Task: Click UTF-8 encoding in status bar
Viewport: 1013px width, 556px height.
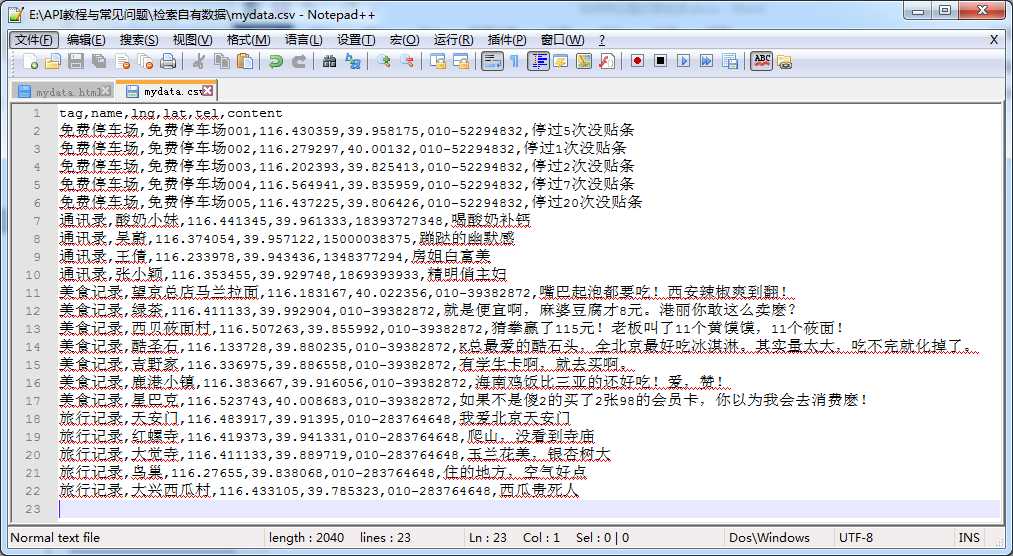Action: 856,538
